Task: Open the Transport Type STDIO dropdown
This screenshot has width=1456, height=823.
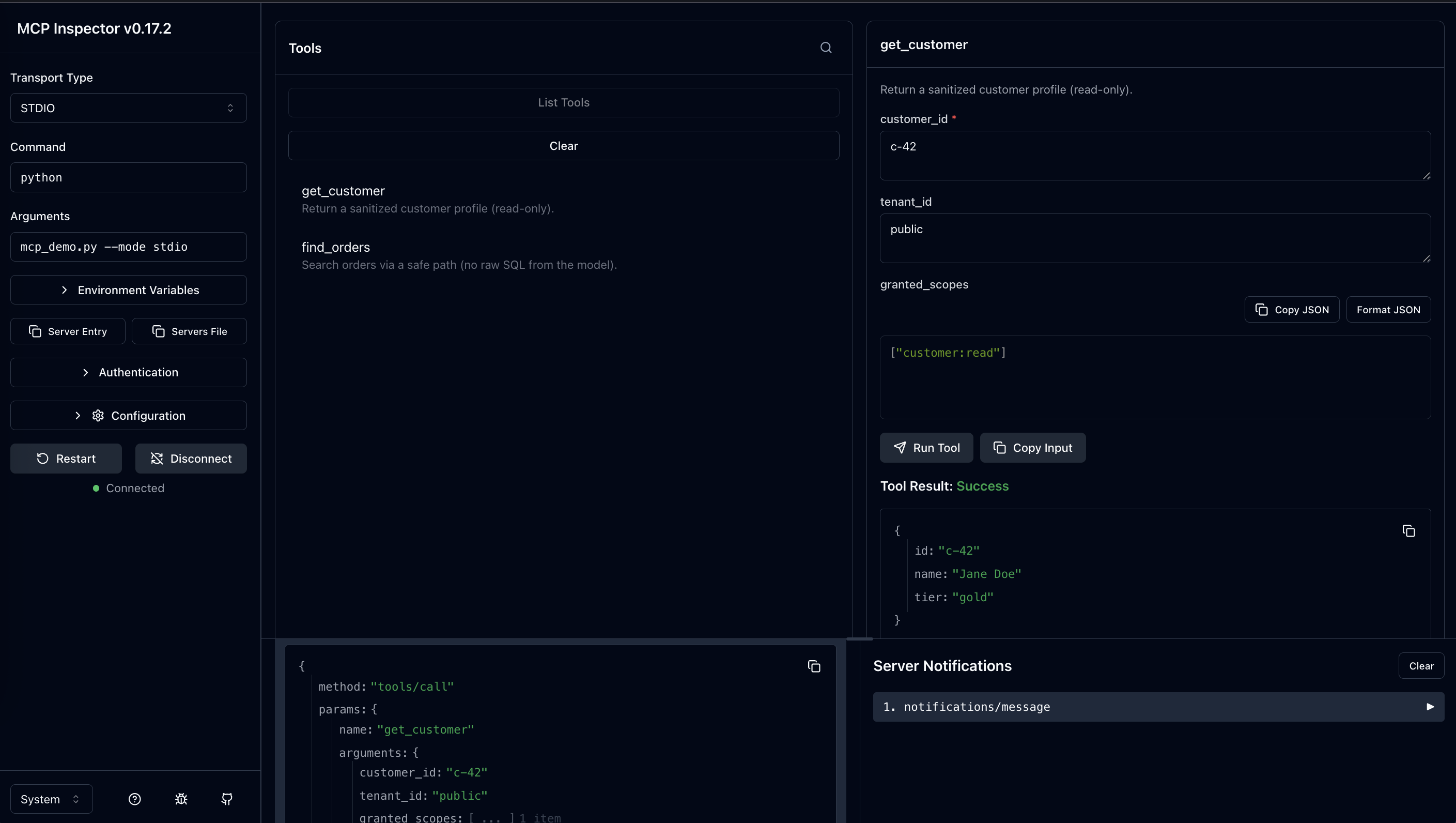Action: point(128,108)
